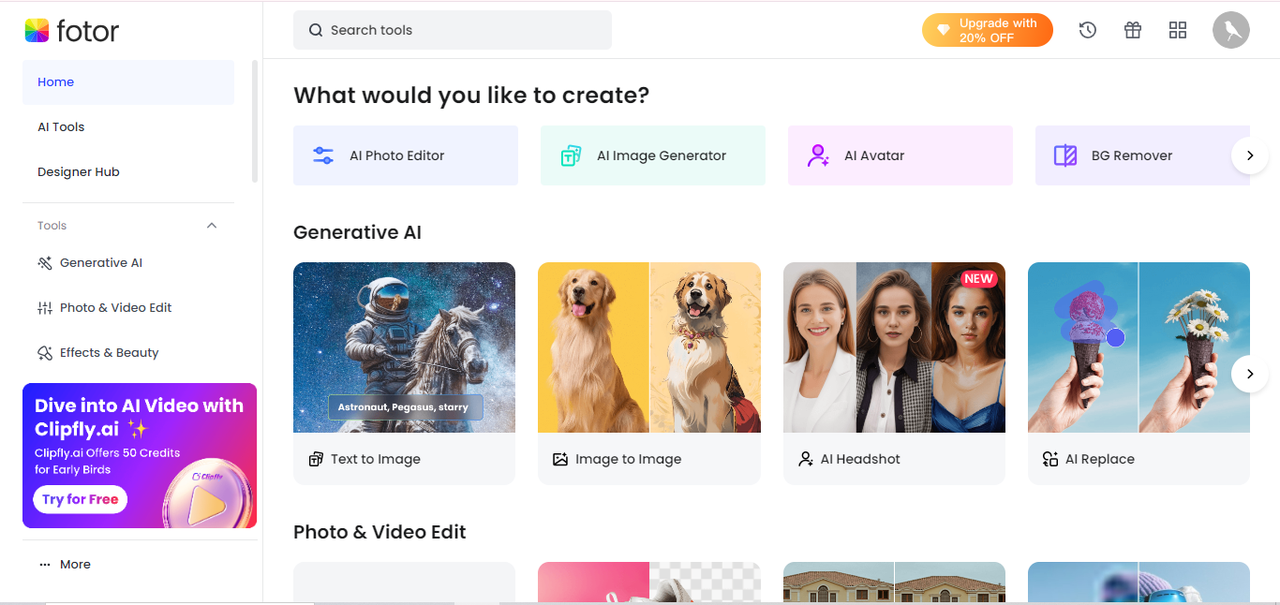Screen dimensions: 1280x605
Task: Open Designer Hub in sidebar
Action: point(128,172)
